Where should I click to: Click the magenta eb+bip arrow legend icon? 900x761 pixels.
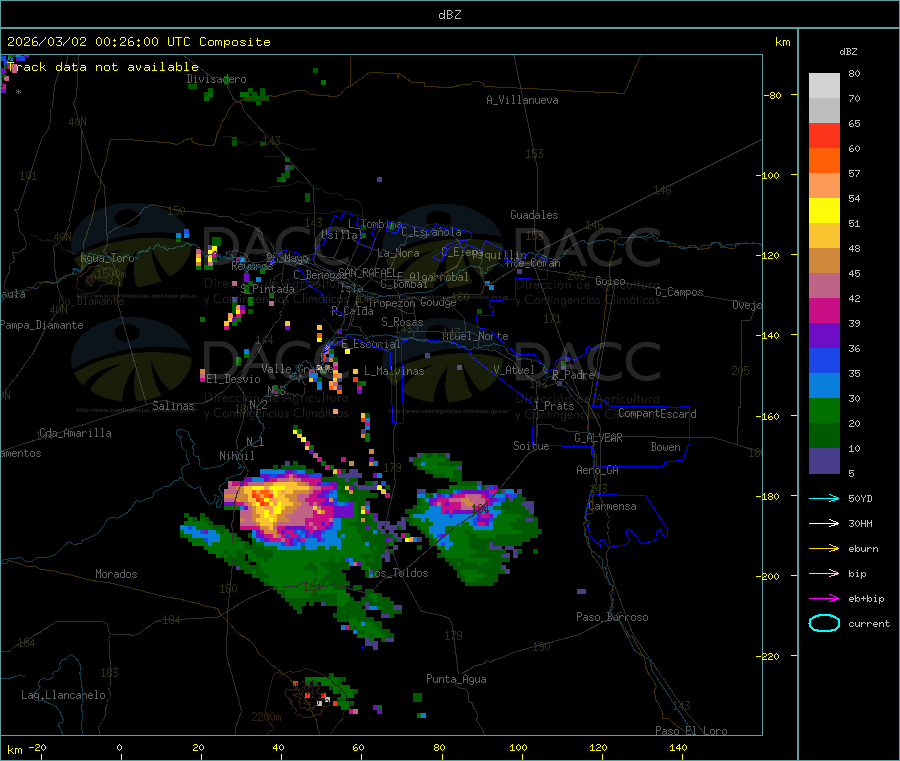pos(824,598)
